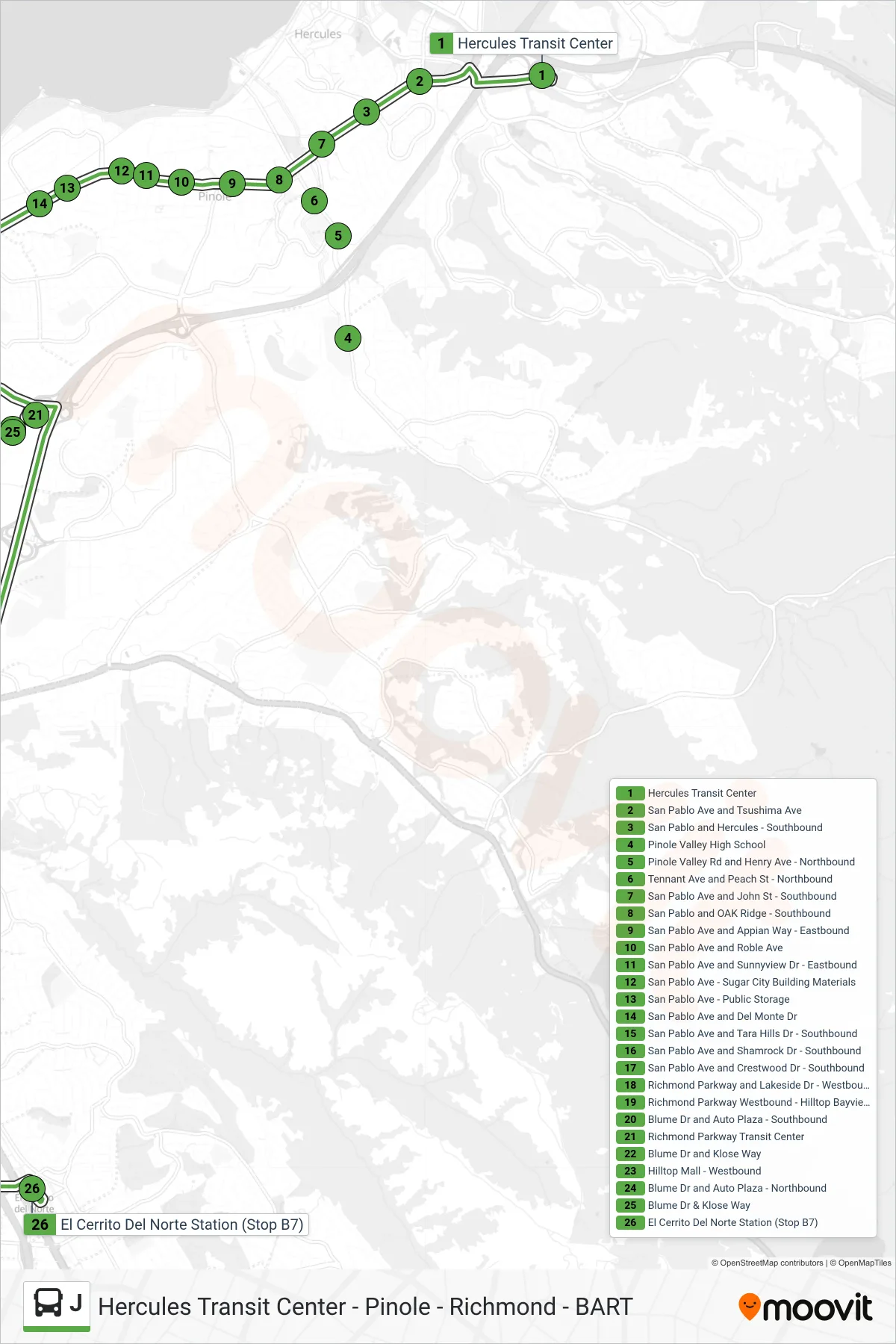Select legend row San Pablo Ave and Crestwood Dr

tap(743, 1068)
